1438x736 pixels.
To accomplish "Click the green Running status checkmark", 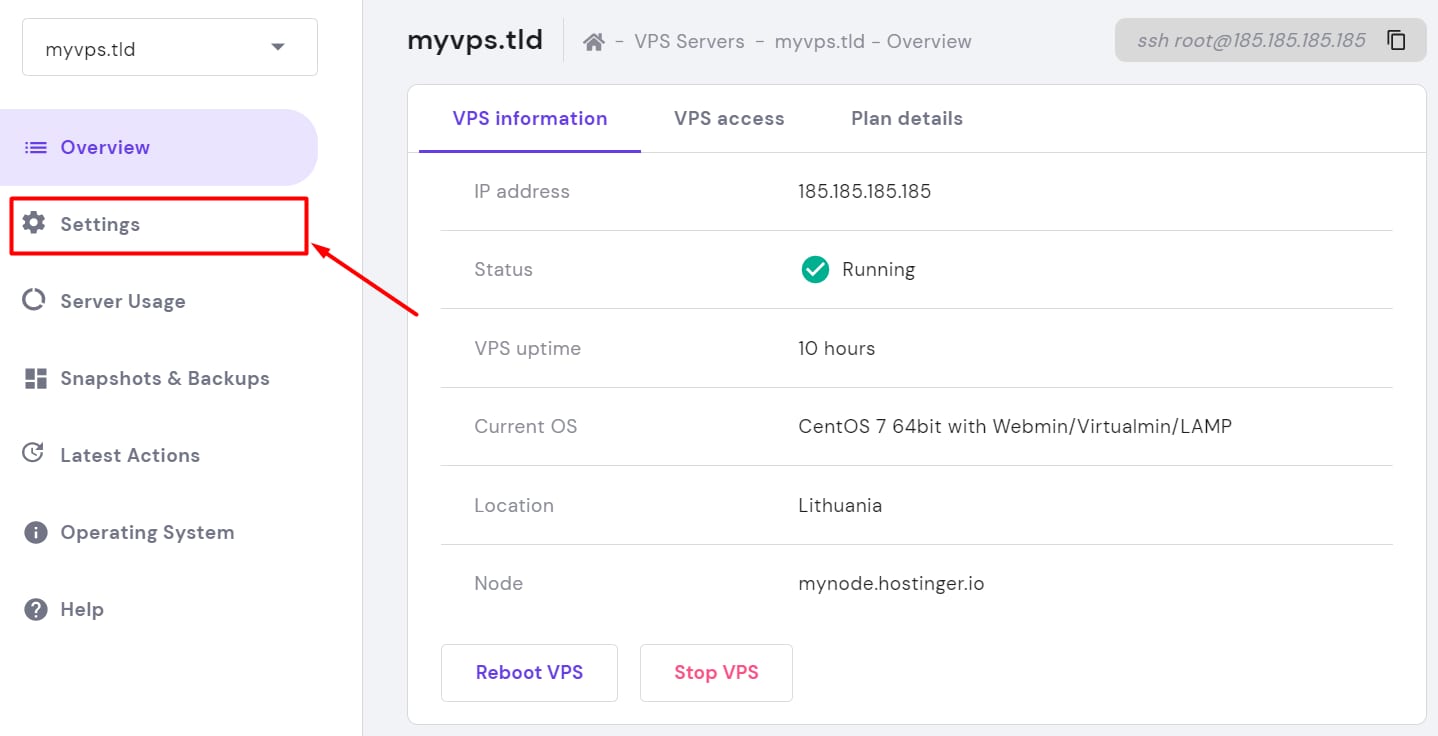I will click(x=815, y=269).
